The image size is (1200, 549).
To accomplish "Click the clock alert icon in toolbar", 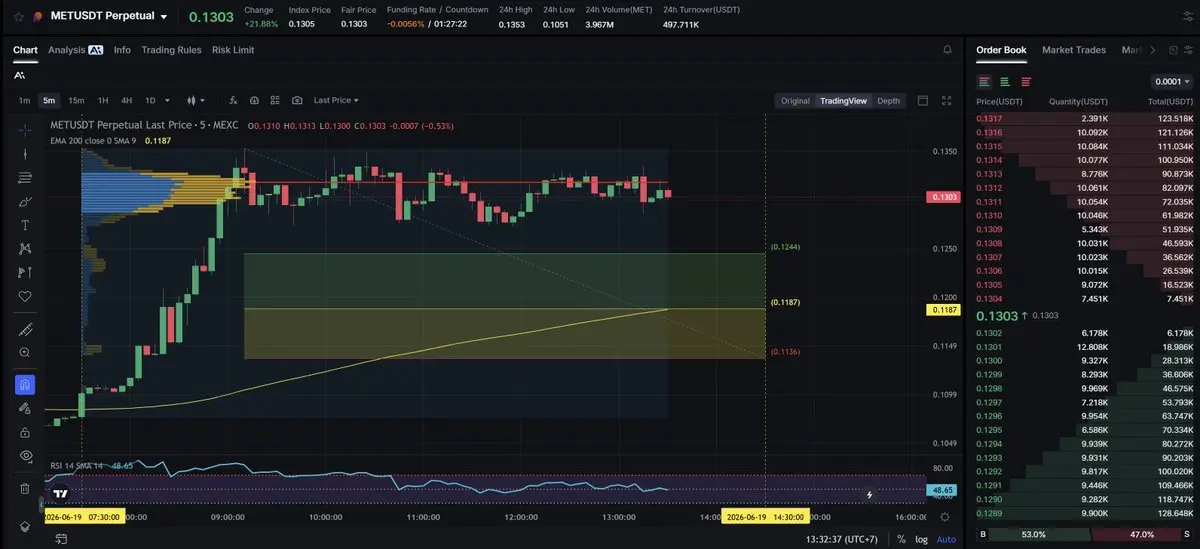I will point(254,100).
